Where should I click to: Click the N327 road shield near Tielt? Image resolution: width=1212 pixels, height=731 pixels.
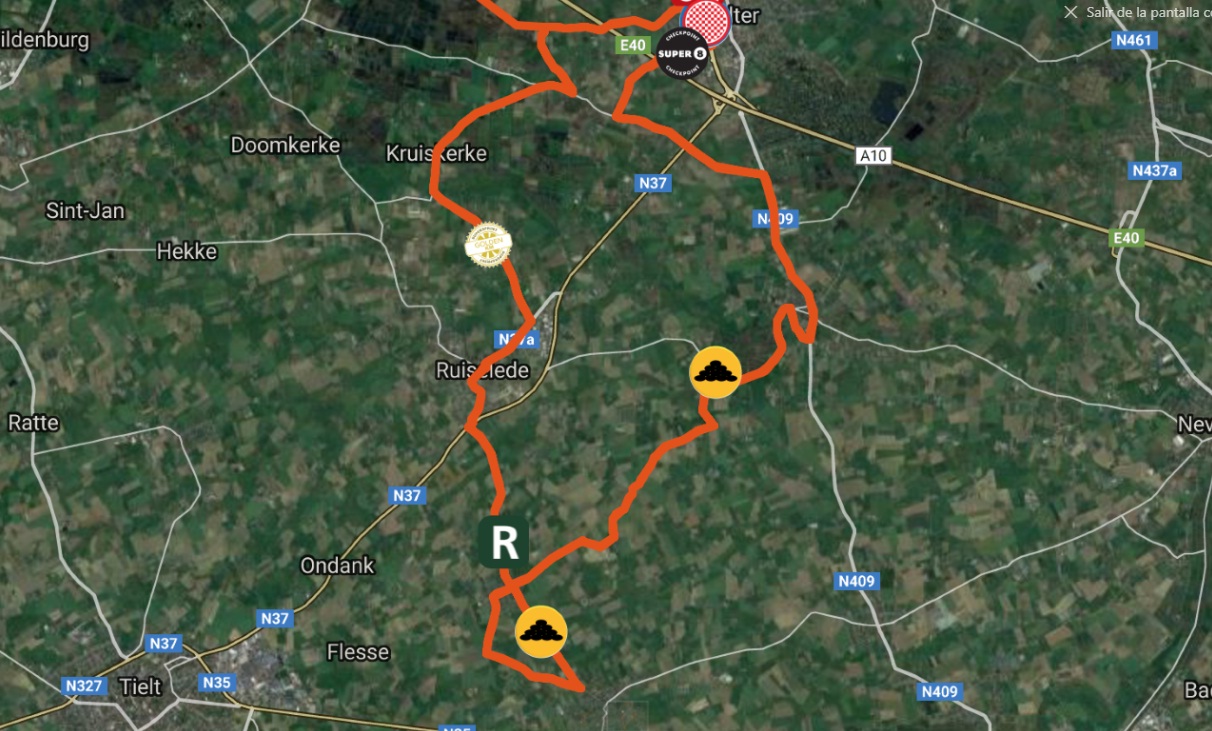pos(84,686)
